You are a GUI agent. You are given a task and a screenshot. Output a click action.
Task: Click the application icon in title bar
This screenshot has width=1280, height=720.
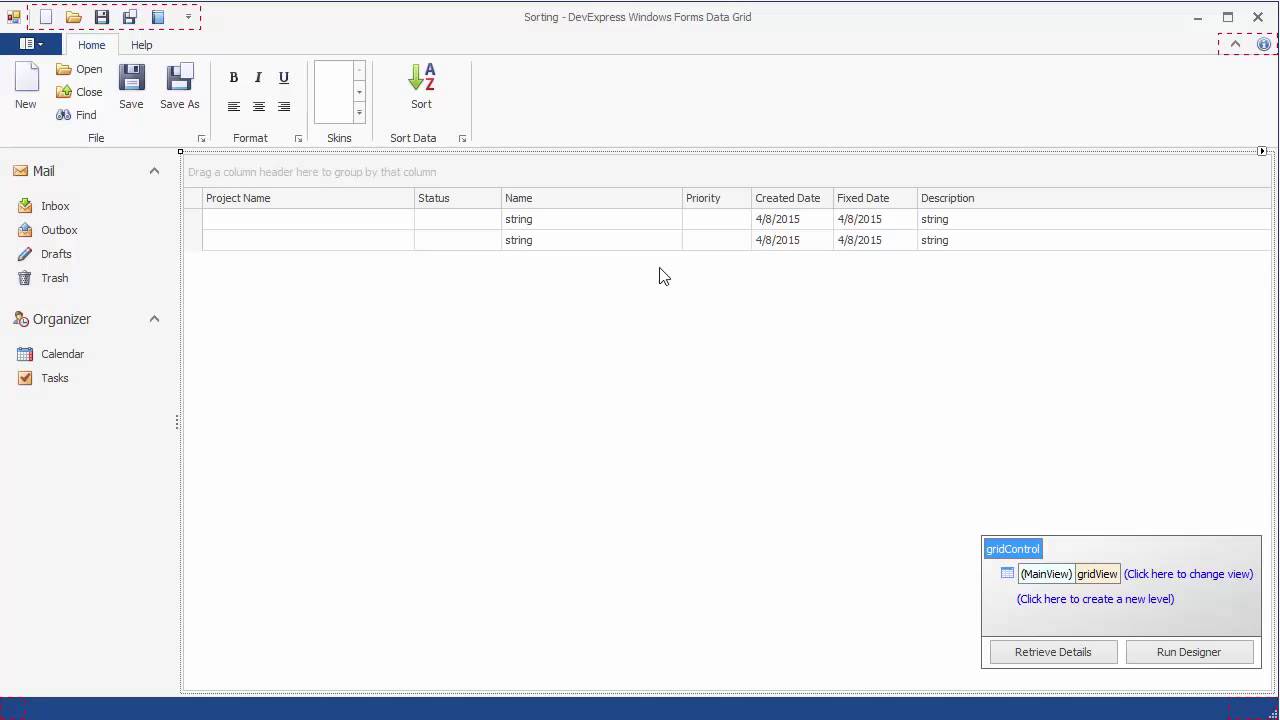(13, 17)
